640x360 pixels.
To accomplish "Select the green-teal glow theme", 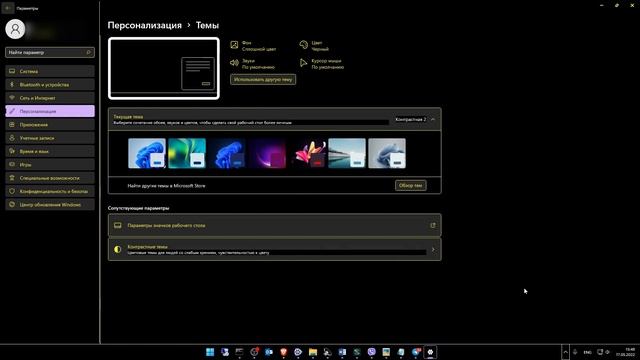I will (x=187, y=153).
